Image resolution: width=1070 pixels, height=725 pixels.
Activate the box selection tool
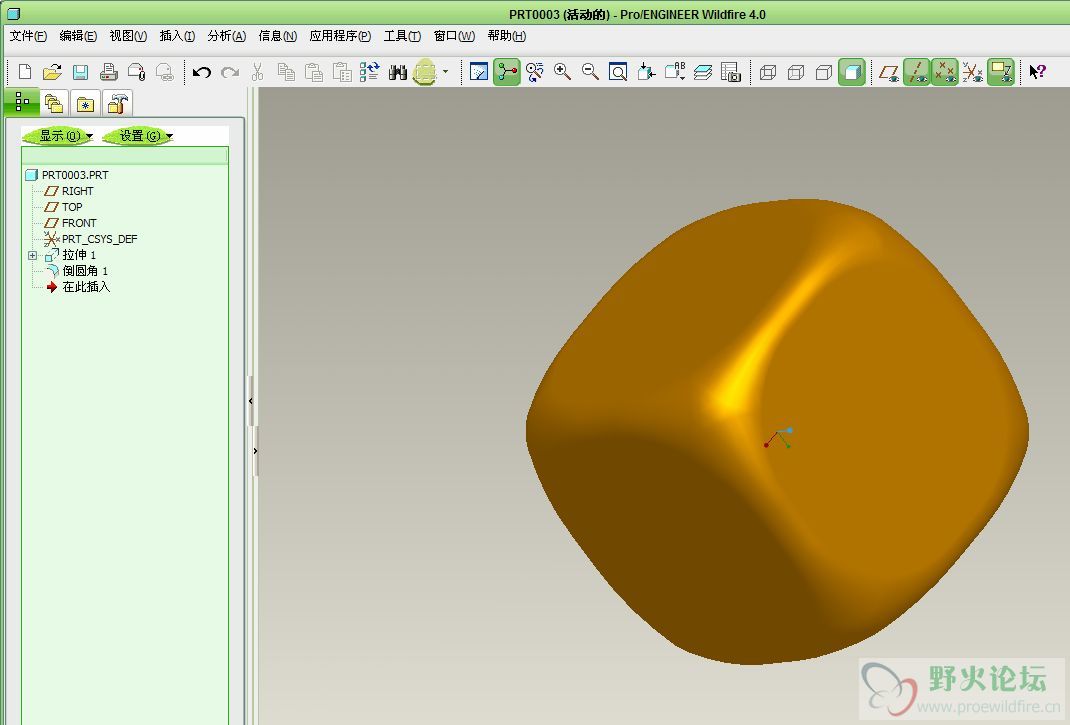coord(424,72)
